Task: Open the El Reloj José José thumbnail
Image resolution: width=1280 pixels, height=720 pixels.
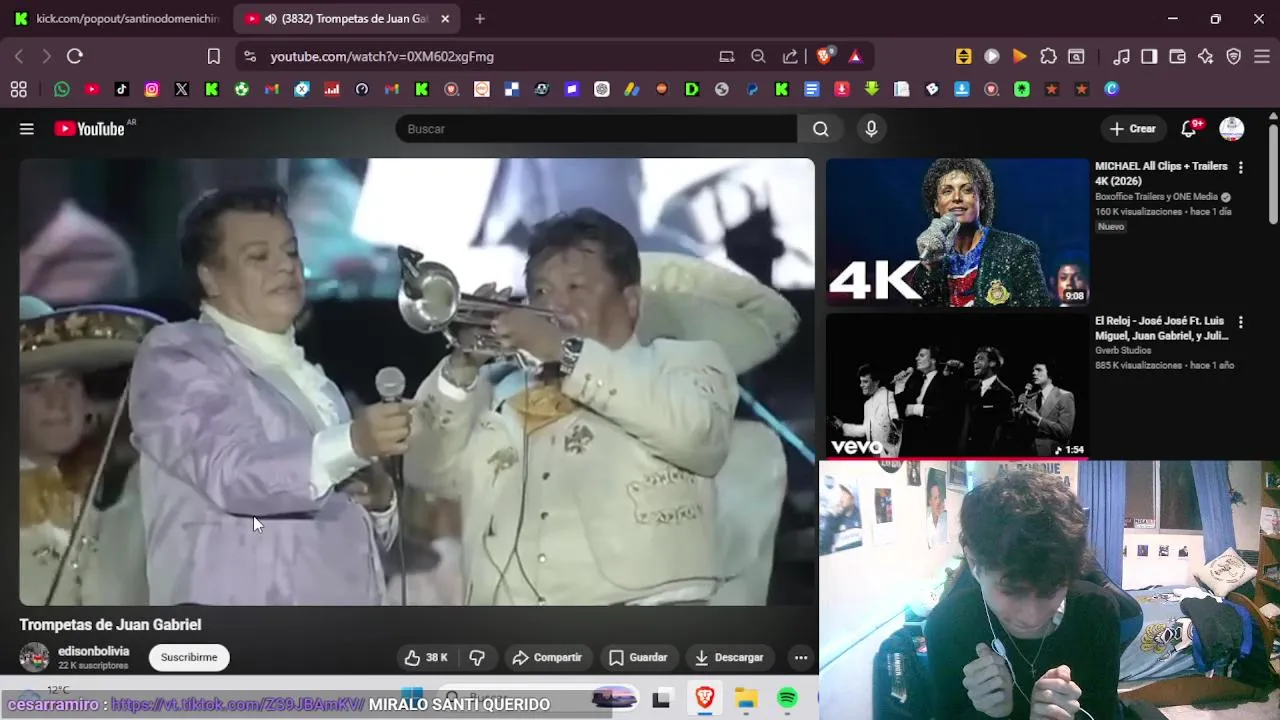Action: tap(957, 386)
